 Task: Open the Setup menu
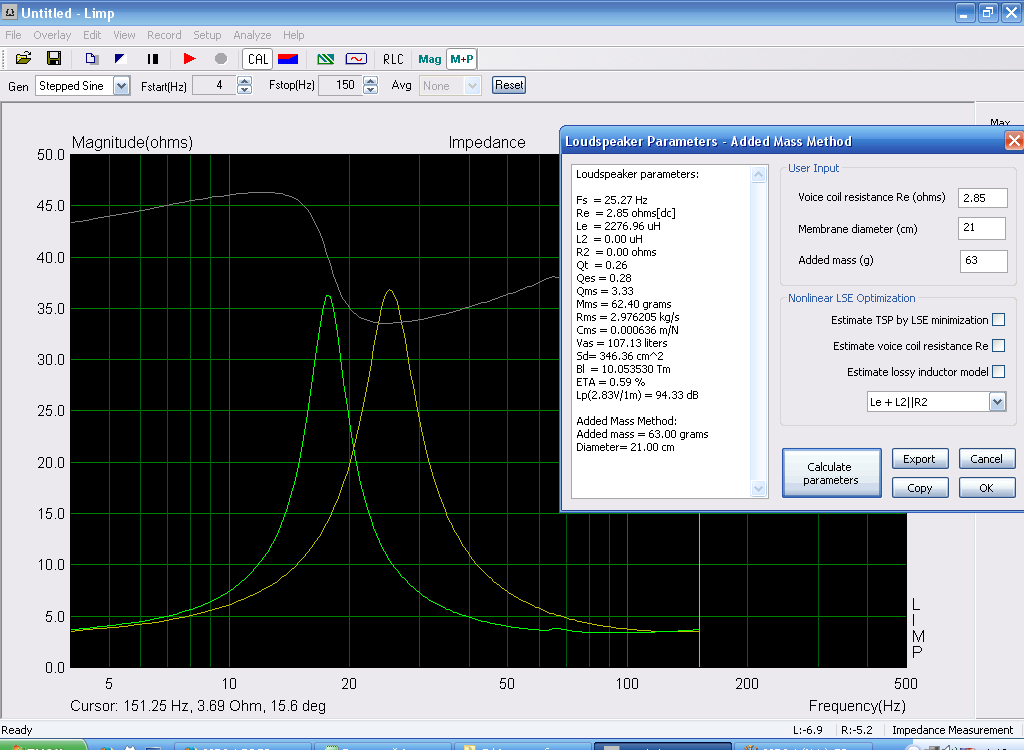click(207, 35)
